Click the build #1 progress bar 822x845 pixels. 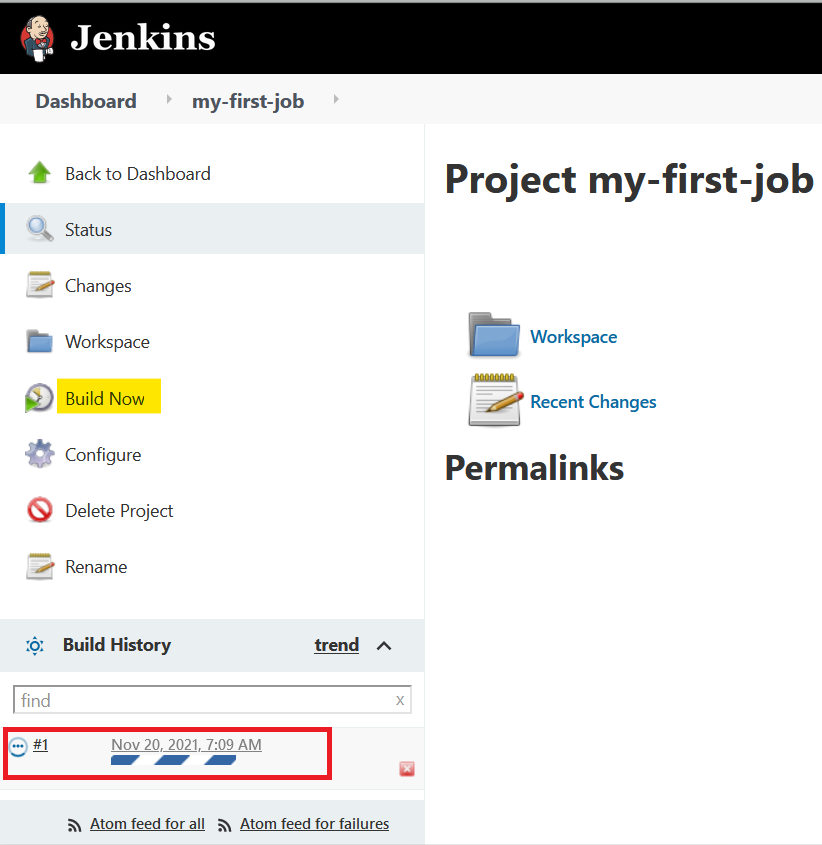[x=174, y=760]
